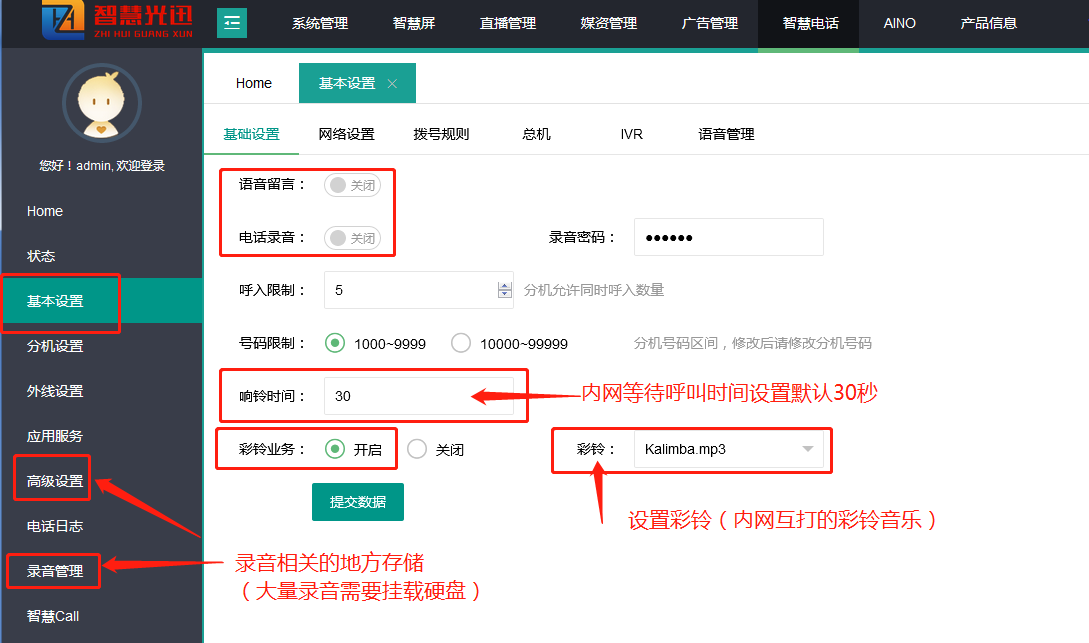This screenshot has height=643, width=1089.
Task: Select the 1000~9999 number range radio
Action: click(335, 343)
